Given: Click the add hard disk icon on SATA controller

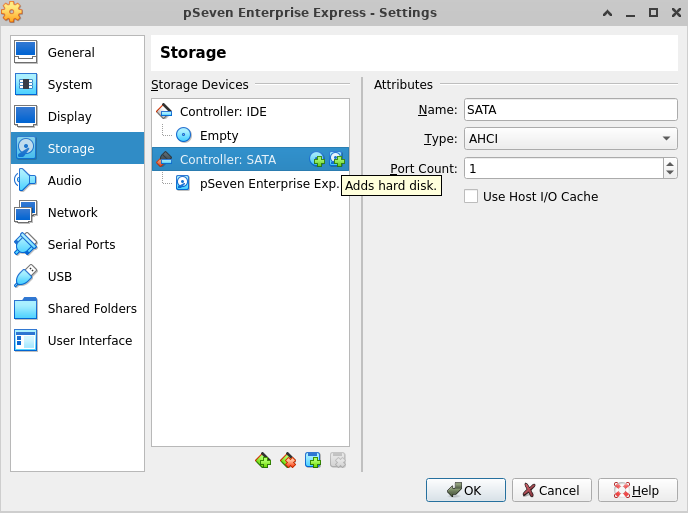Looking at the screenshot, I should 337,159.
